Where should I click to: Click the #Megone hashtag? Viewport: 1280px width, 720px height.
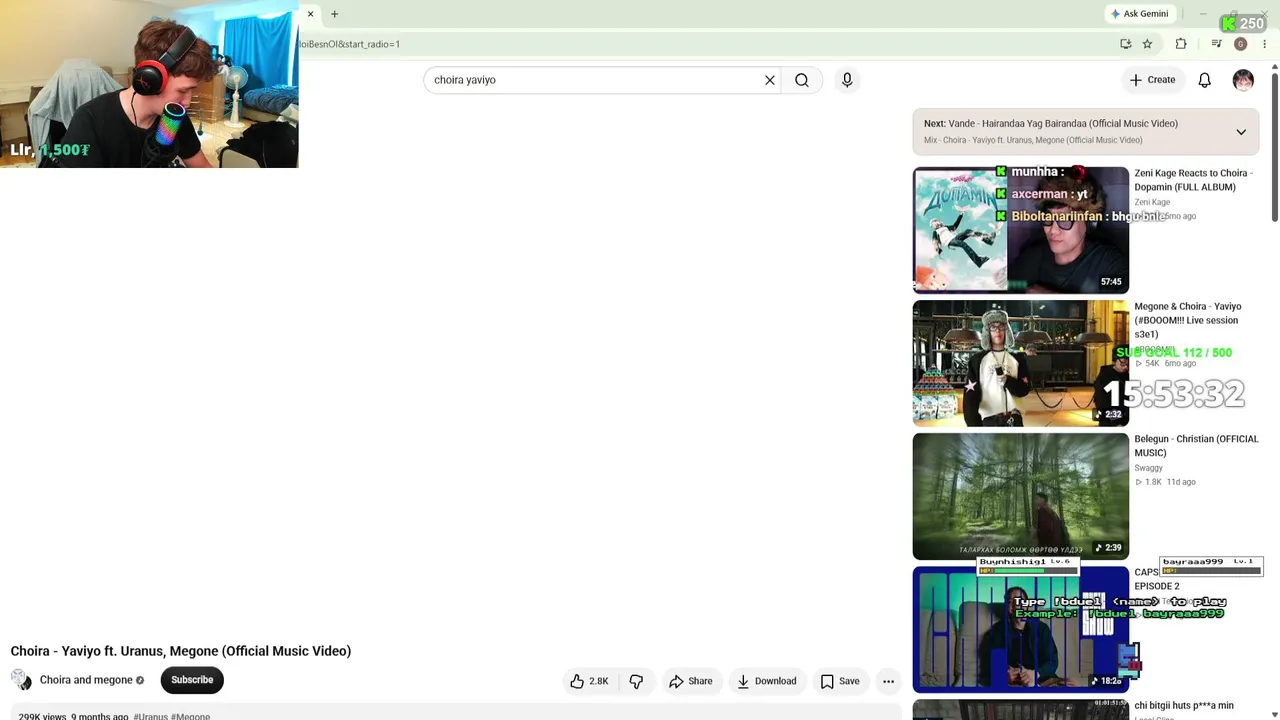click(191, 716)
